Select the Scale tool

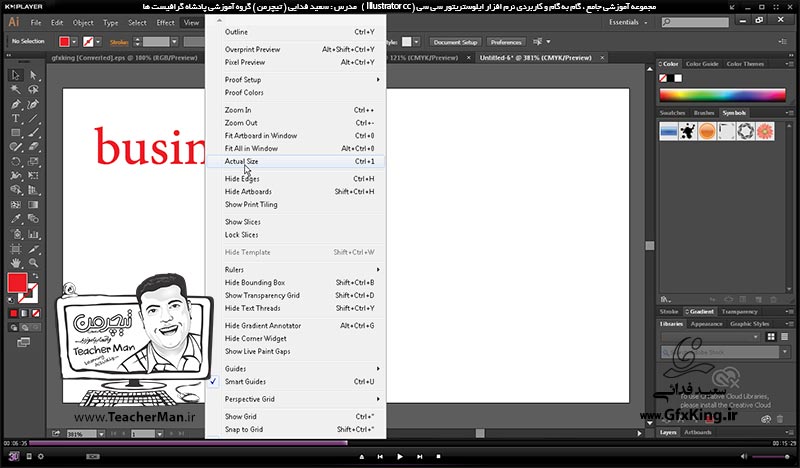point(33,161)
